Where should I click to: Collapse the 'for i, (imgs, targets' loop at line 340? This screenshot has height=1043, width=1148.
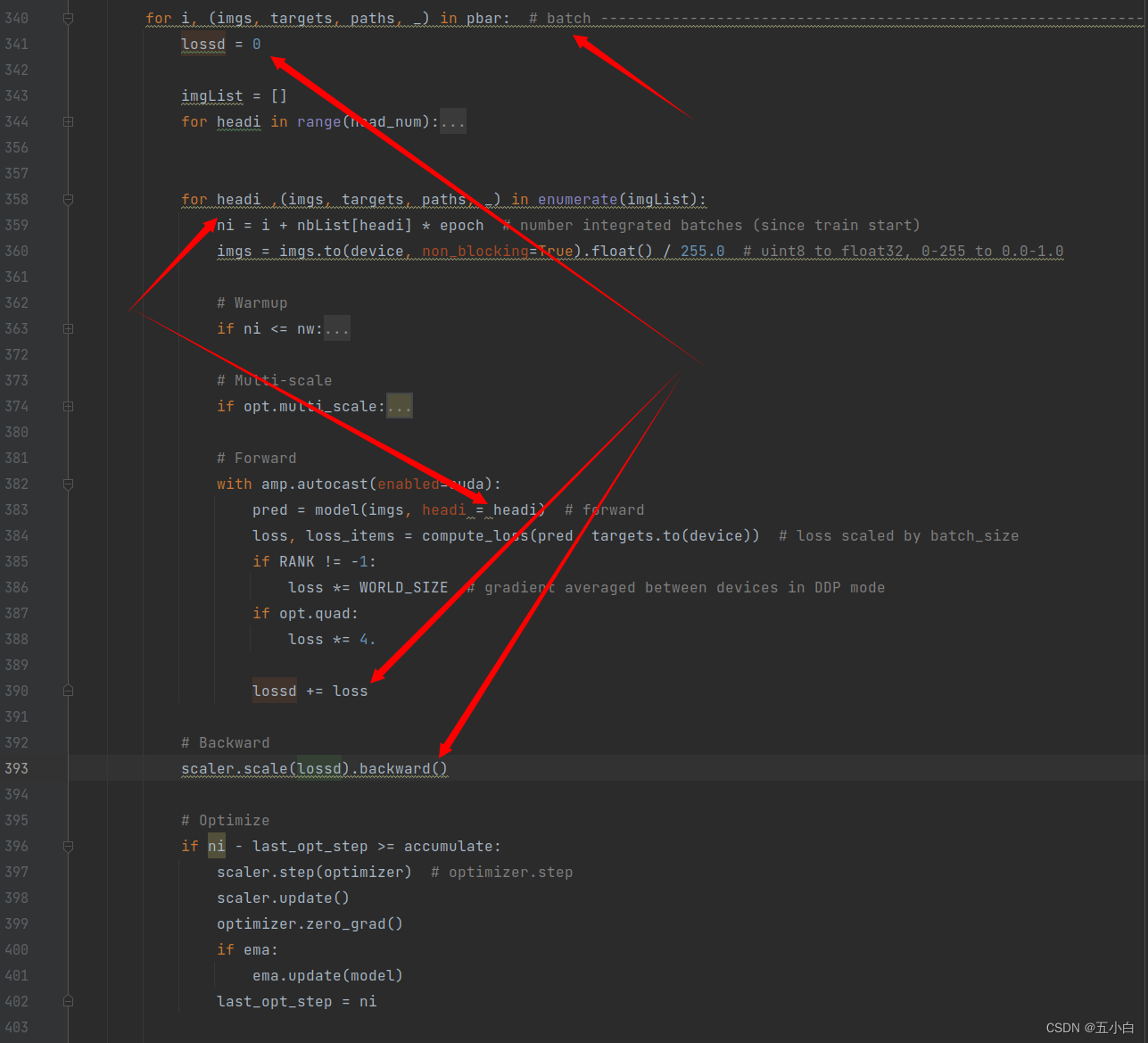tap(68, 18)
